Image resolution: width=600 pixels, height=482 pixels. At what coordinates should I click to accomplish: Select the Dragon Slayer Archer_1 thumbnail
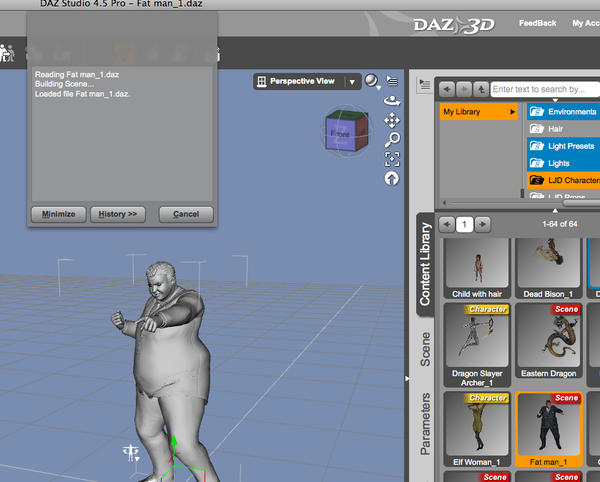click(x=477, y=345)
